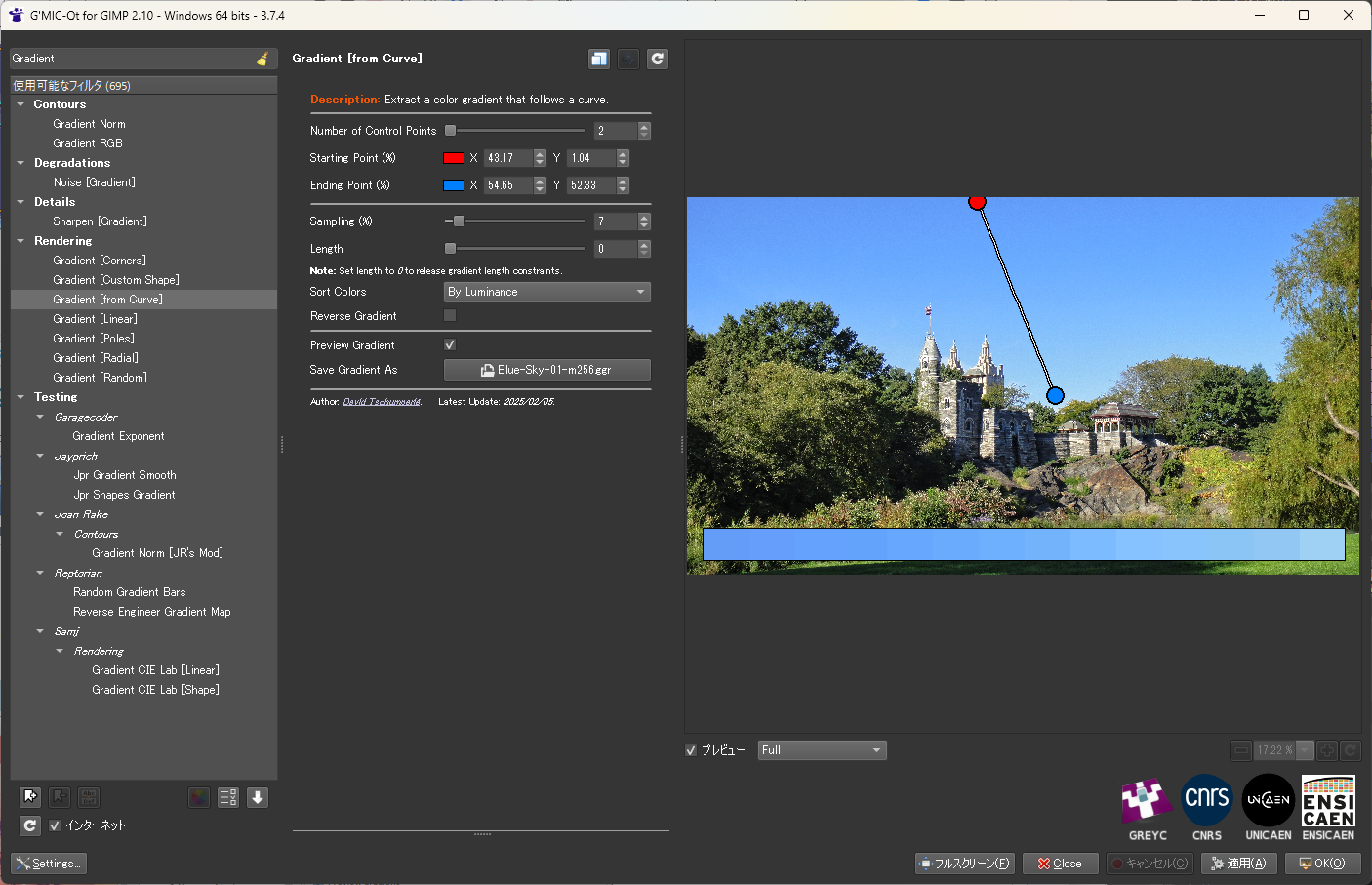Open the Full preview mode dropdown
This screenshot has height=885, width=1372.
tap(822, 750)
